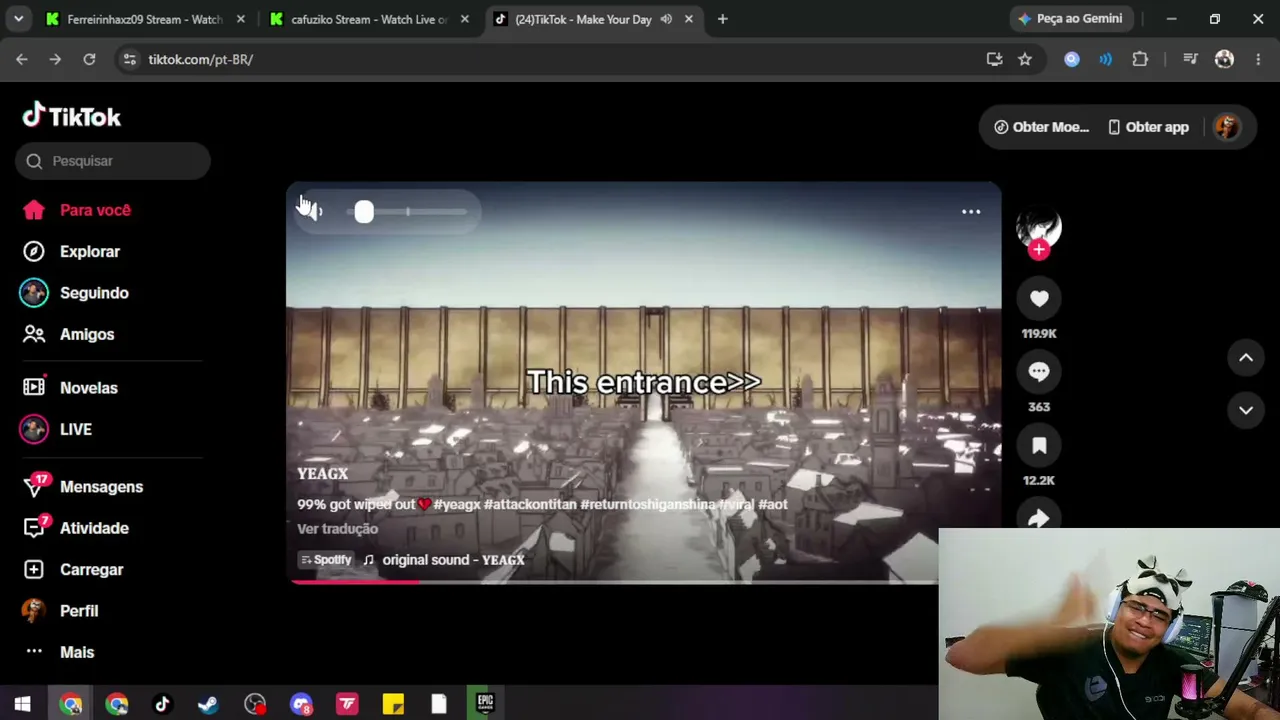Go to previous video with up chevron
The image size is (1280, 720).
pyautogui.click(x=1246, y=358)
